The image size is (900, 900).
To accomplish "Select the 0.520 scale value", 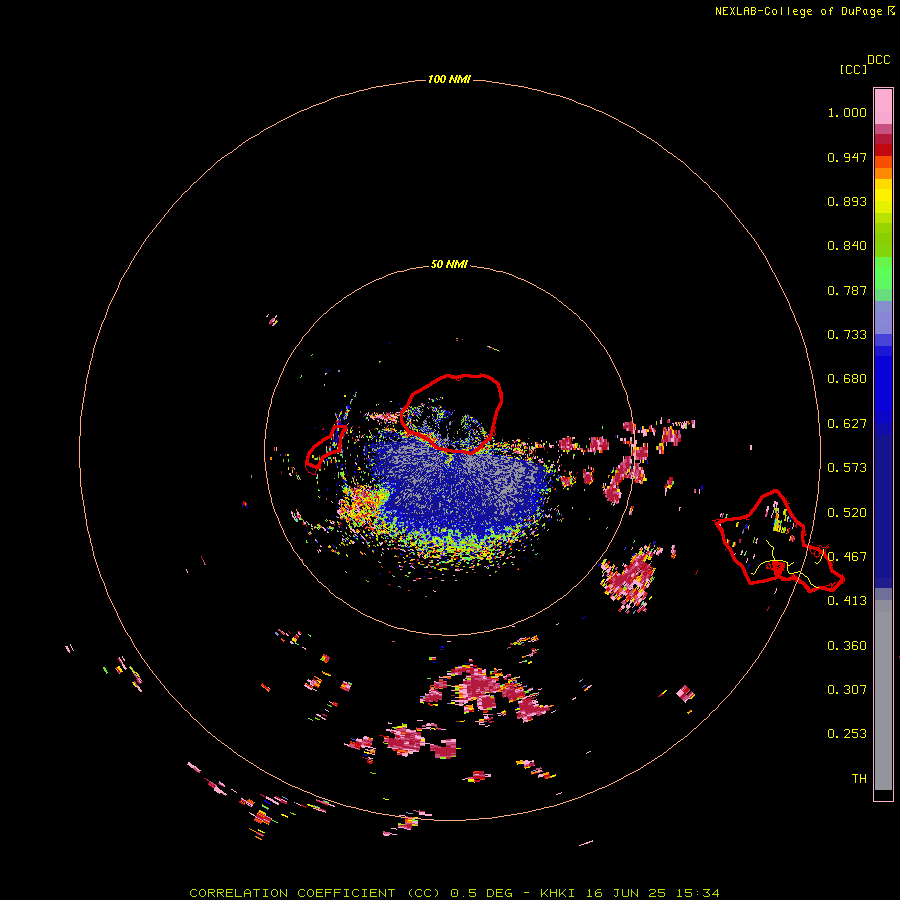I will pos(847,513).
